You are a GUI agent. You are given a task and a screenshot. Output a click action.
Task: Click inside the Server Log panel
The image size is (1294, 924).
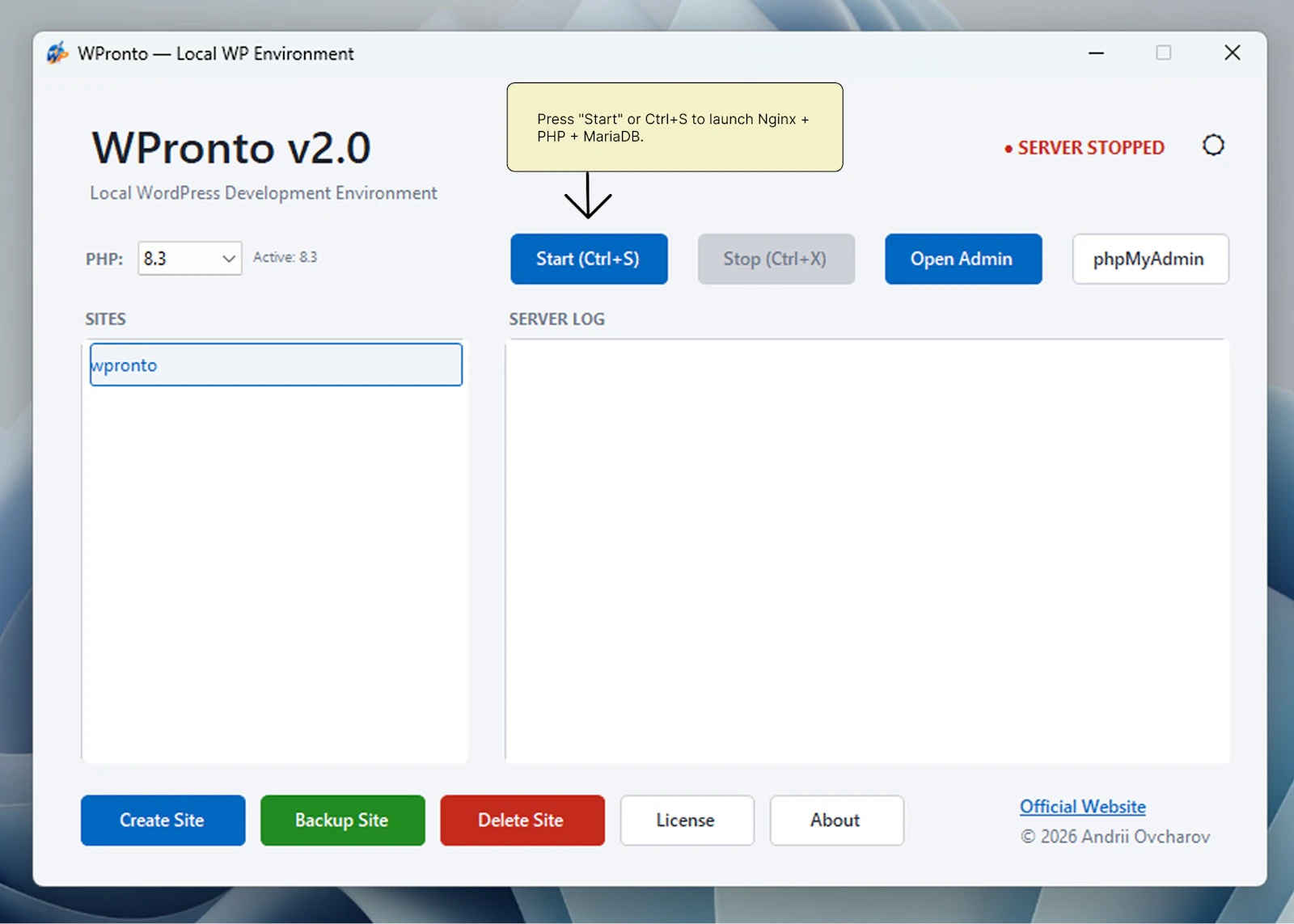[x=868, y=551]
